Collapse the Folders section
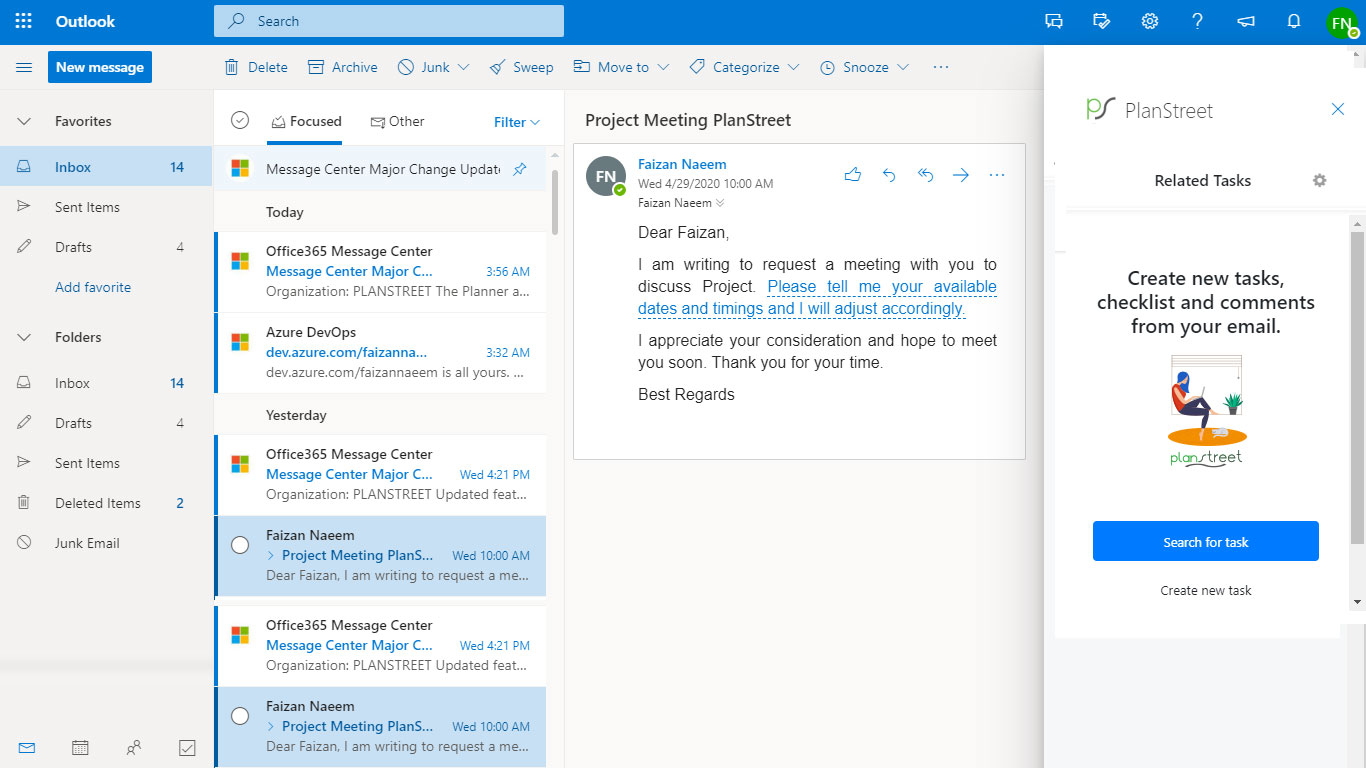This screenshot has width=1366, height=768. [24, 337]
